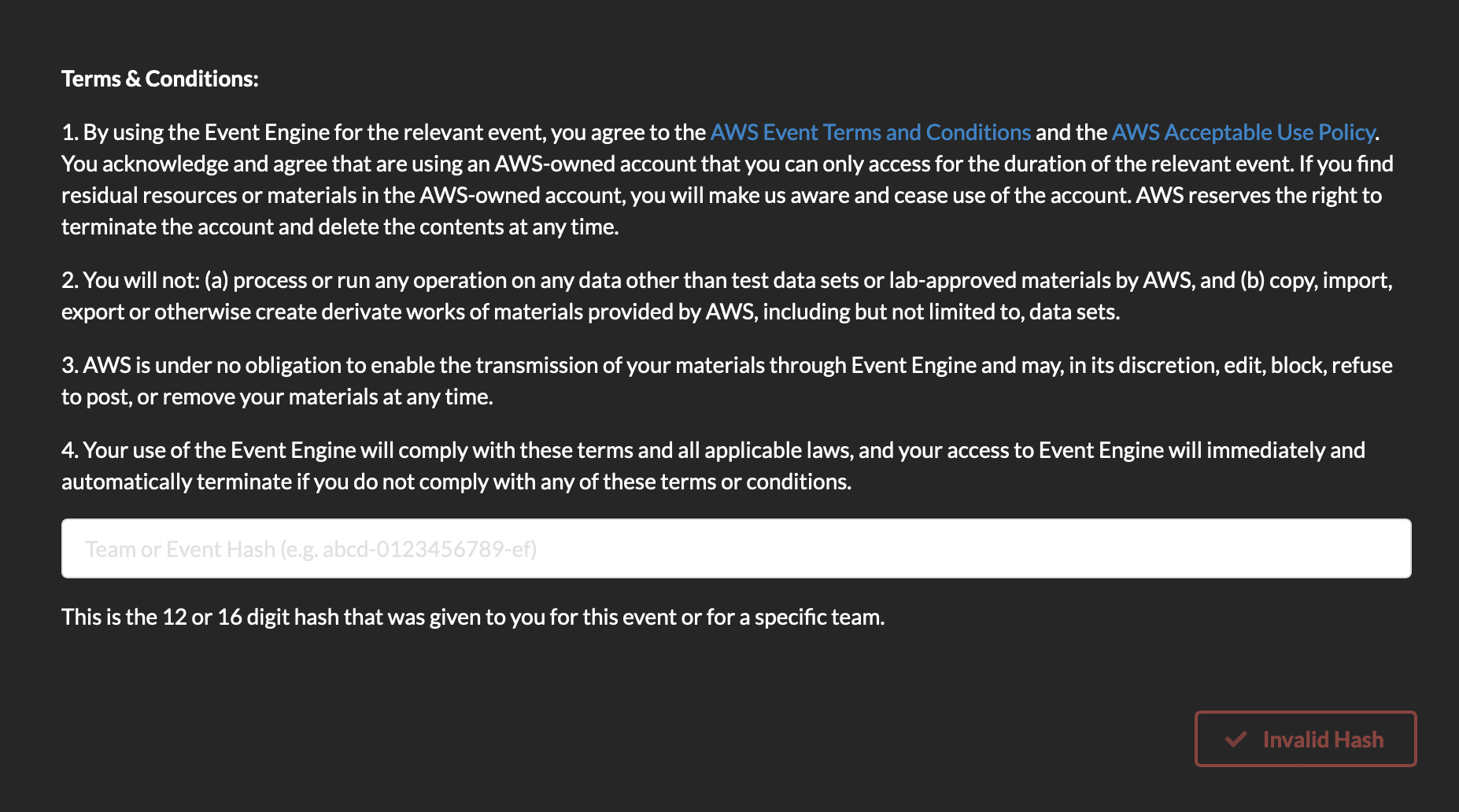Click the line "to post, or remove your materials"

[x=277, y=397]
